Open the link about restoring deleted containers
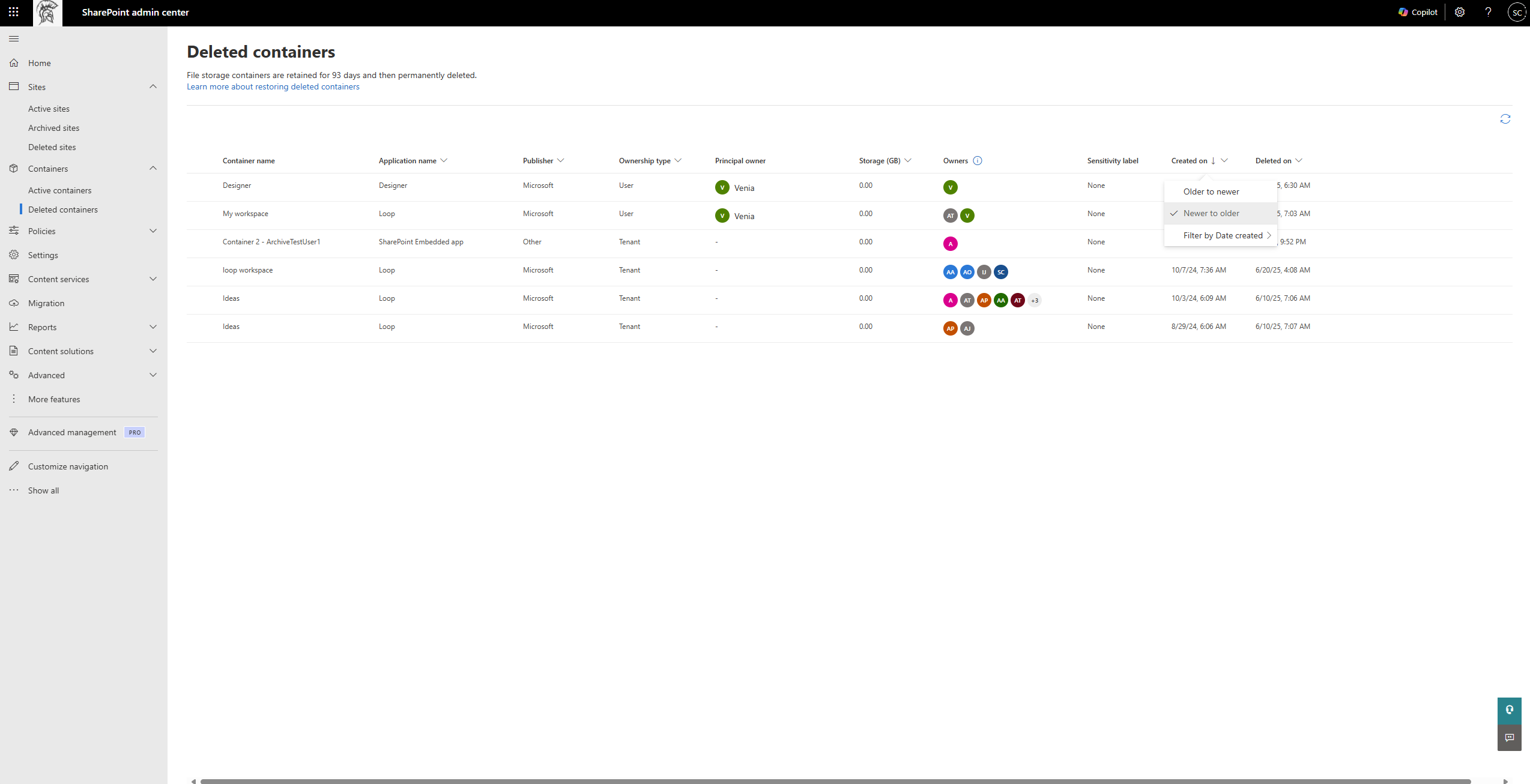1530x784 pixels. click(273, 86)
